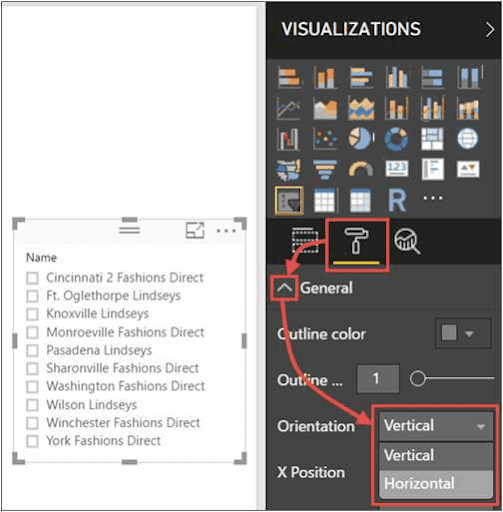The width and height of the screenshot is (503, 512).
Task: Select the waterfall chart visualization
Action: point(288,138)
